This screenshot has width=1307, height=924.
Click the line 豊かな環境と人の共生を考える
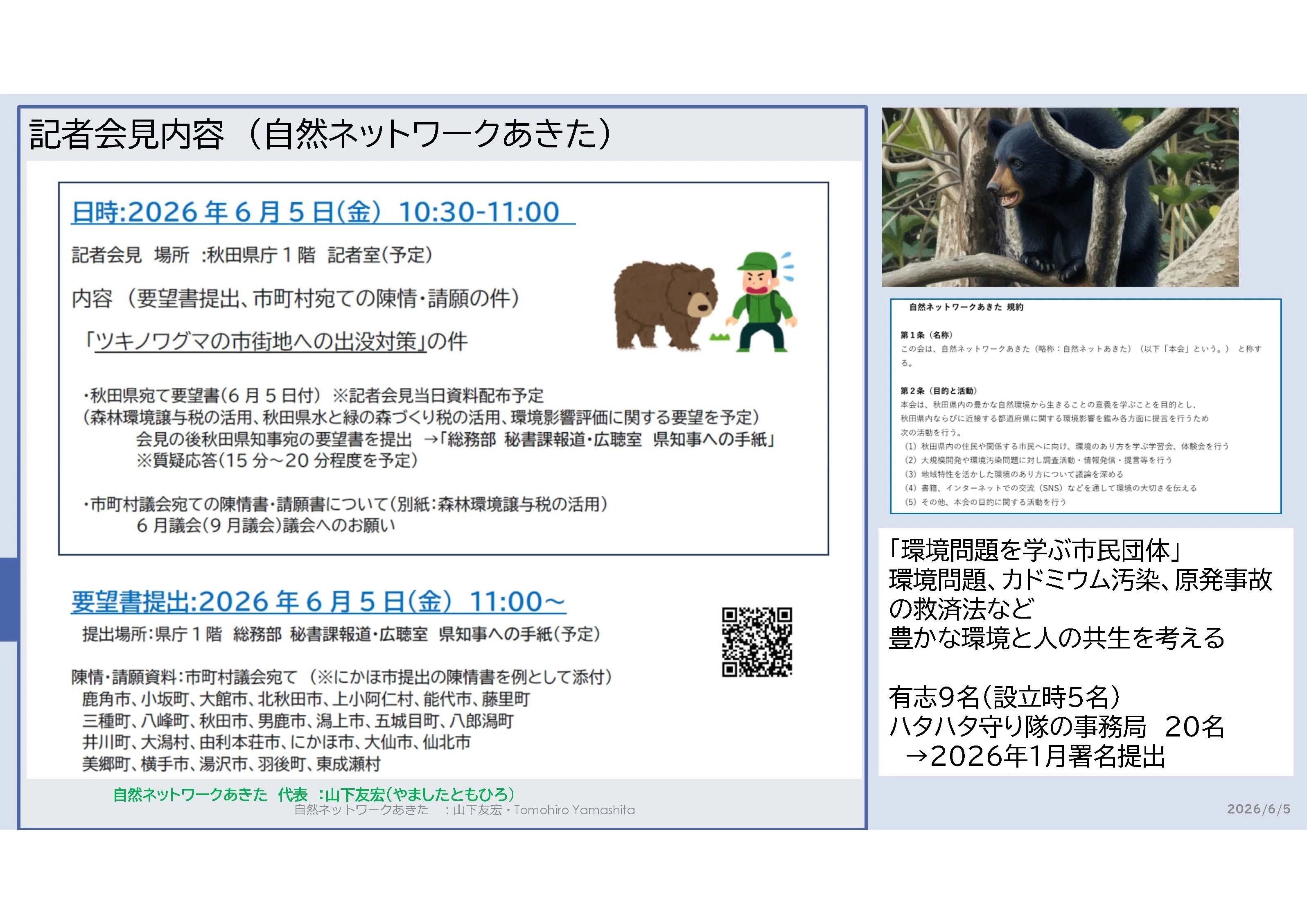click(x=1056, y=638)
